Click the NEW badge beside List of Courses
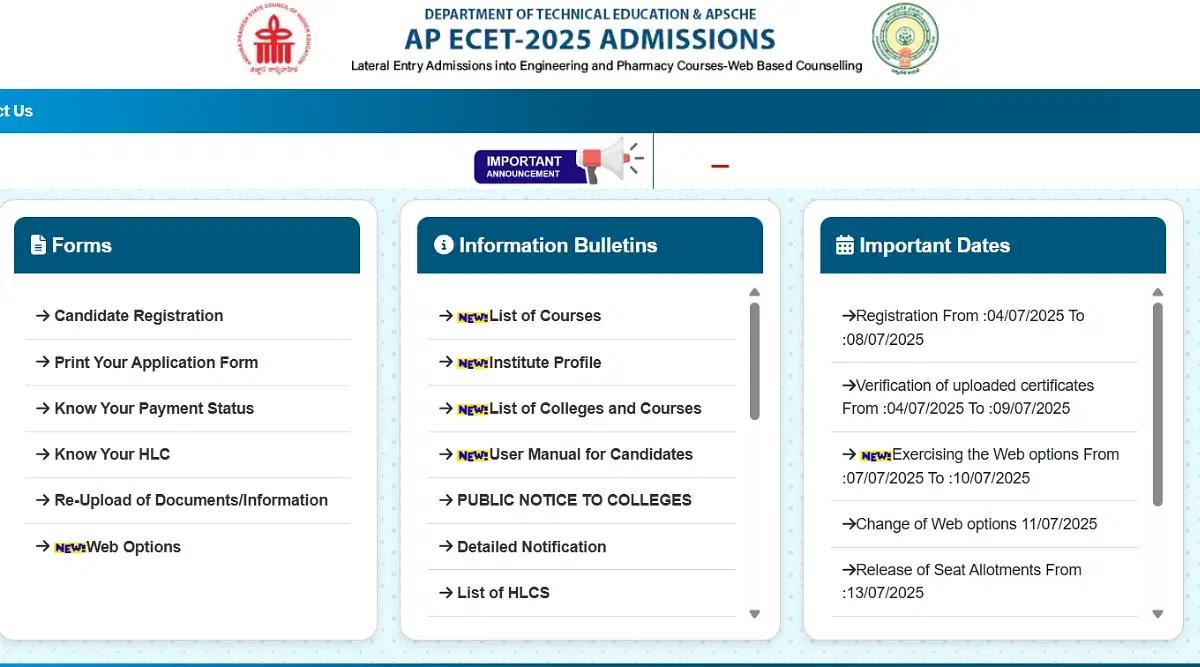 point(473,317)
